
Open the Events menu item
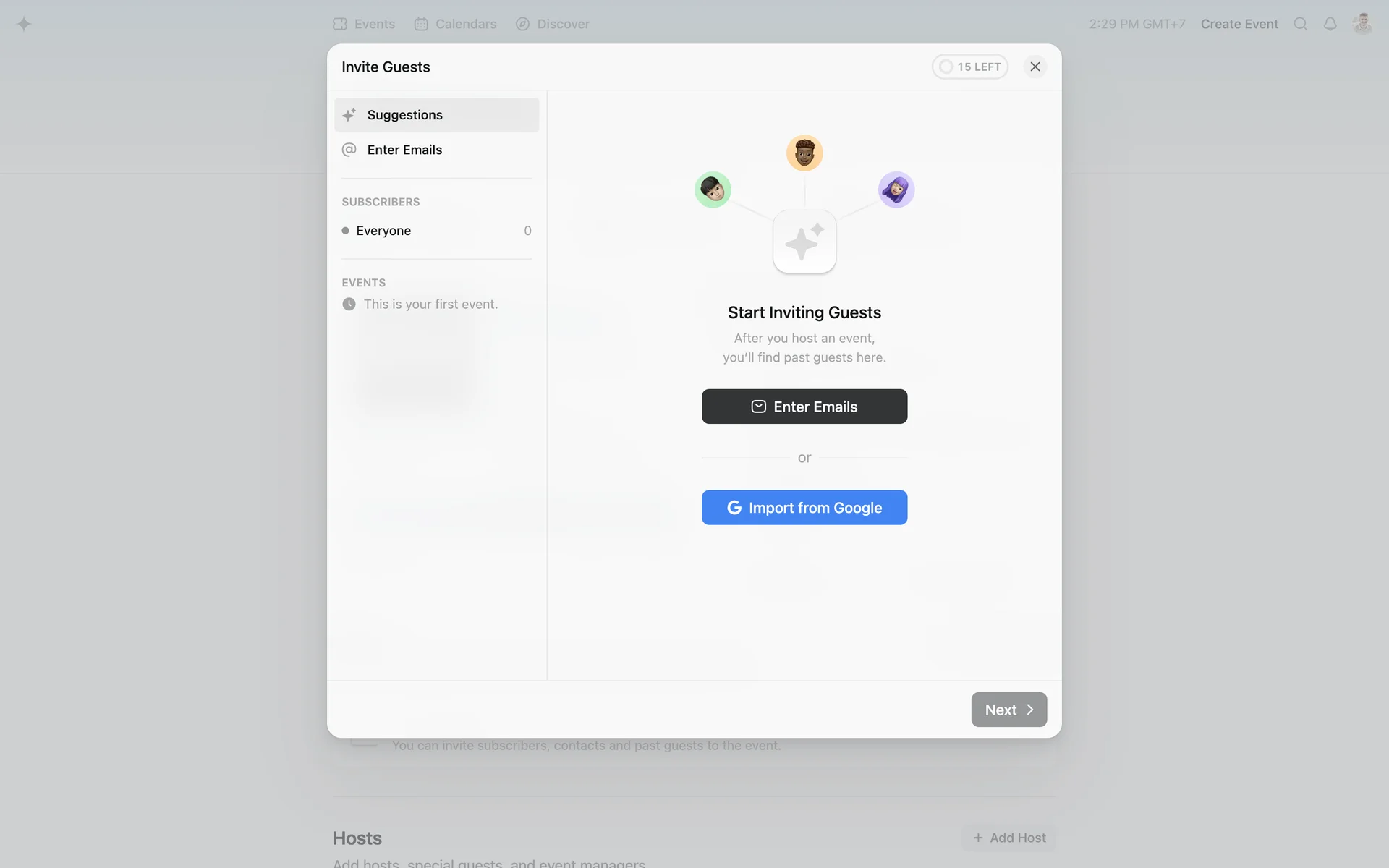click(x=364, y=24)
